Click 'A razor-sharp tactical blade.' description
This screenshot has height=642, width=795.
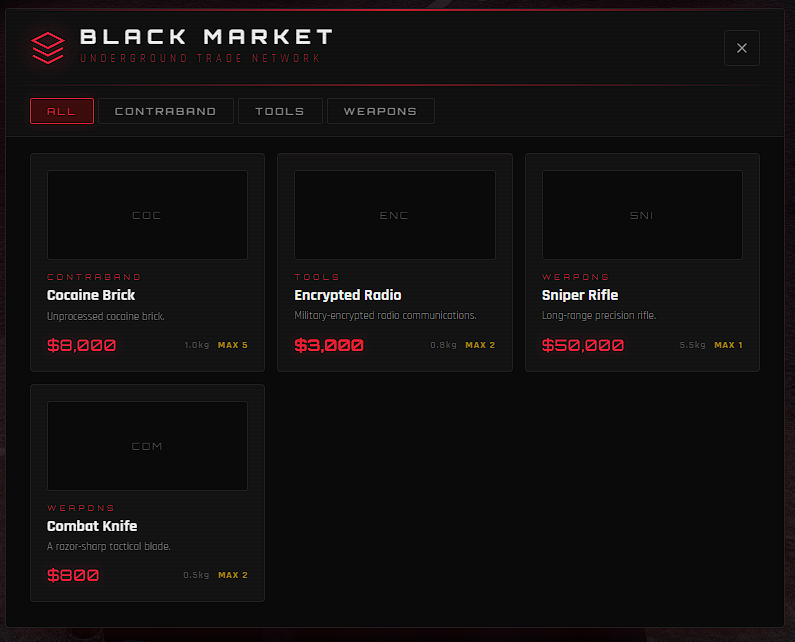click(x=109, y=546)
